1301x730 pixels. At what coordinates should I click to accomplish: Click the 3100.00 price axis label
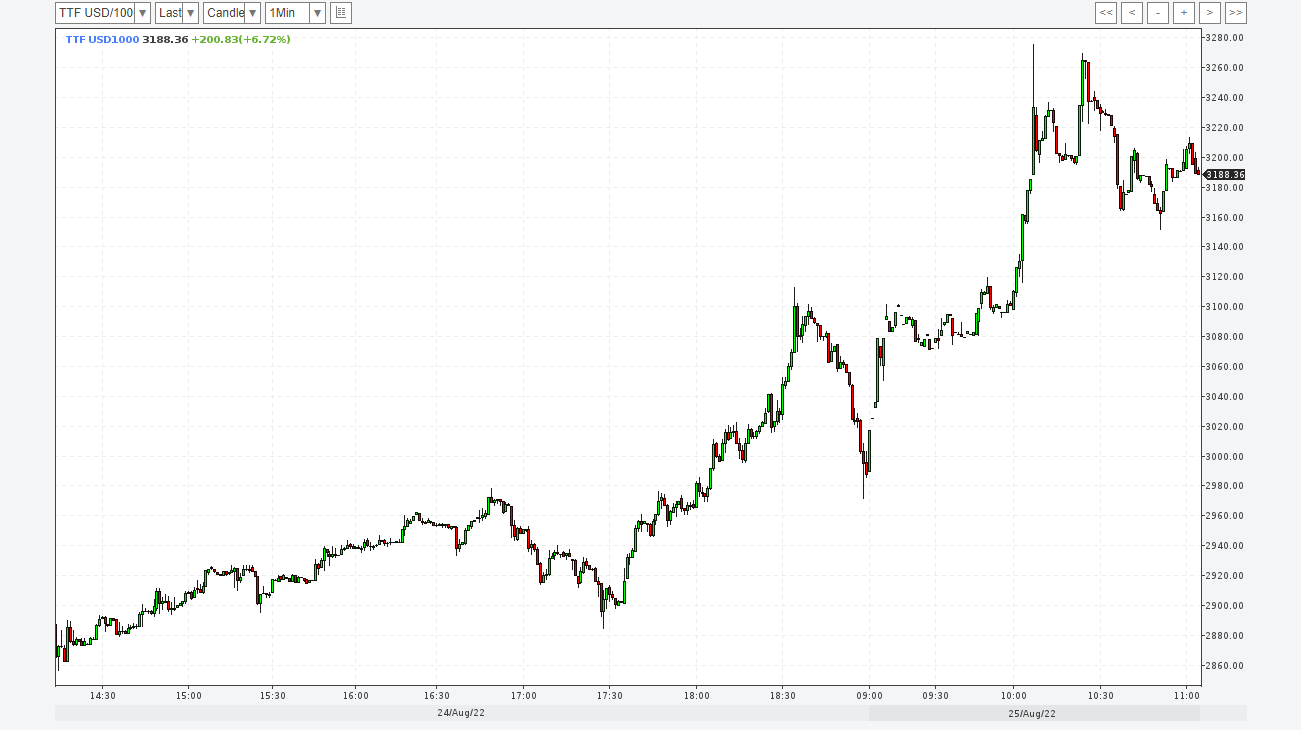[x=1224, y=307]
